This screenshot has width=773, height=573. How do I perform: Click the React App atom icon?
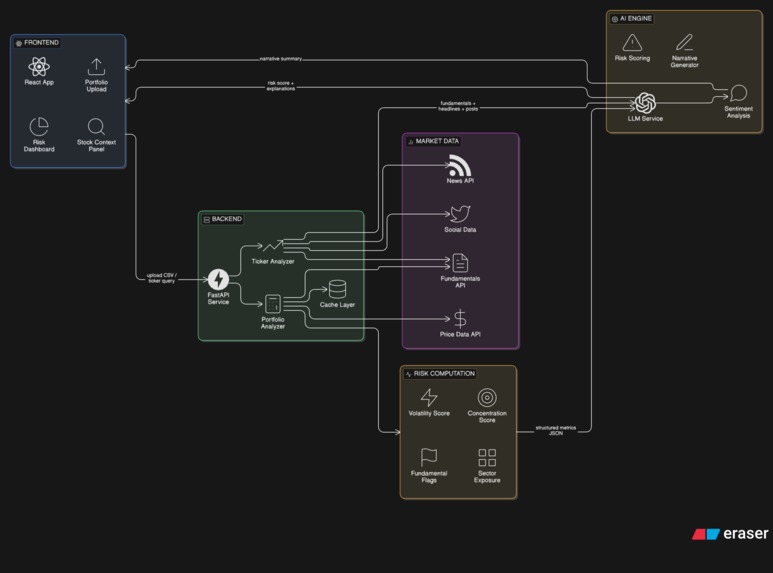(39, 67)
